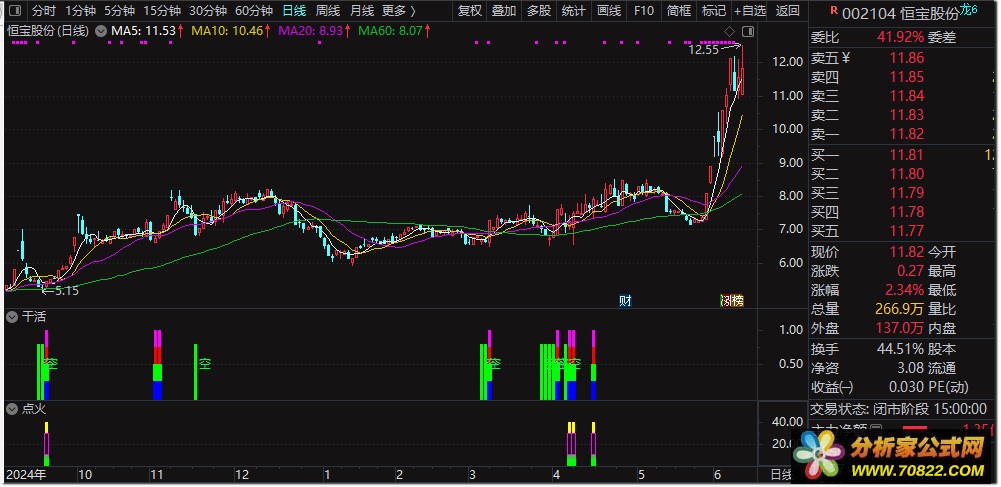The width and height of the screenshot is (1001, 487).
Task: Click the 复权 button
Action: 469,11
